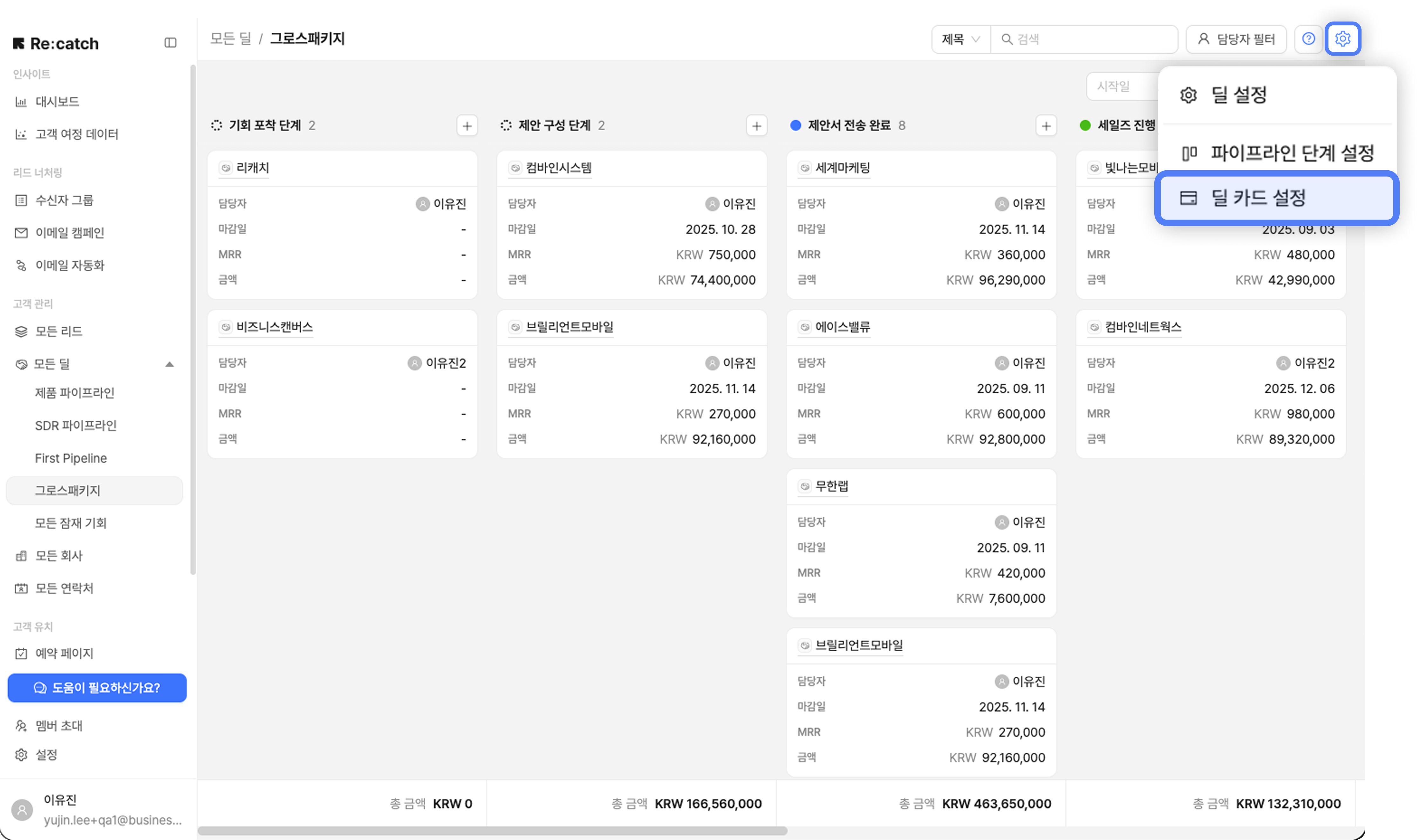Click the 도움이 필요하신가요? button
This screenshot has width=1420, height=840.
[97, 688]
